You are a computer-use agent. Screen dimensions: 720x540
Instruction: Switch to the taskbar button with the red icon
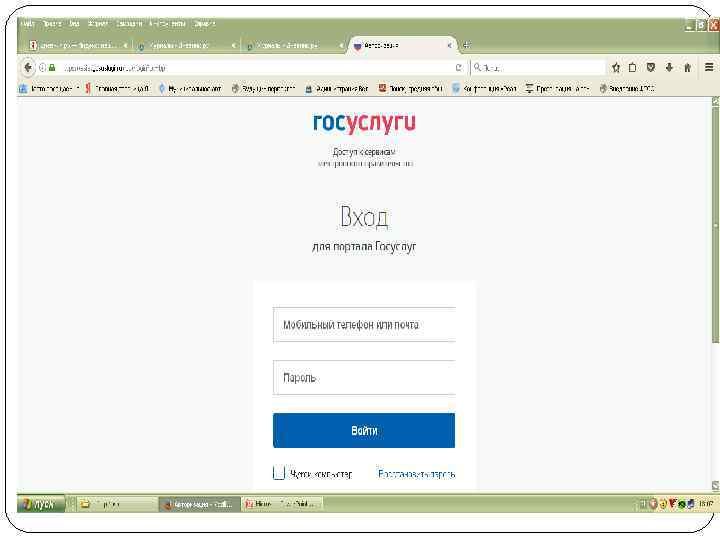282,504
